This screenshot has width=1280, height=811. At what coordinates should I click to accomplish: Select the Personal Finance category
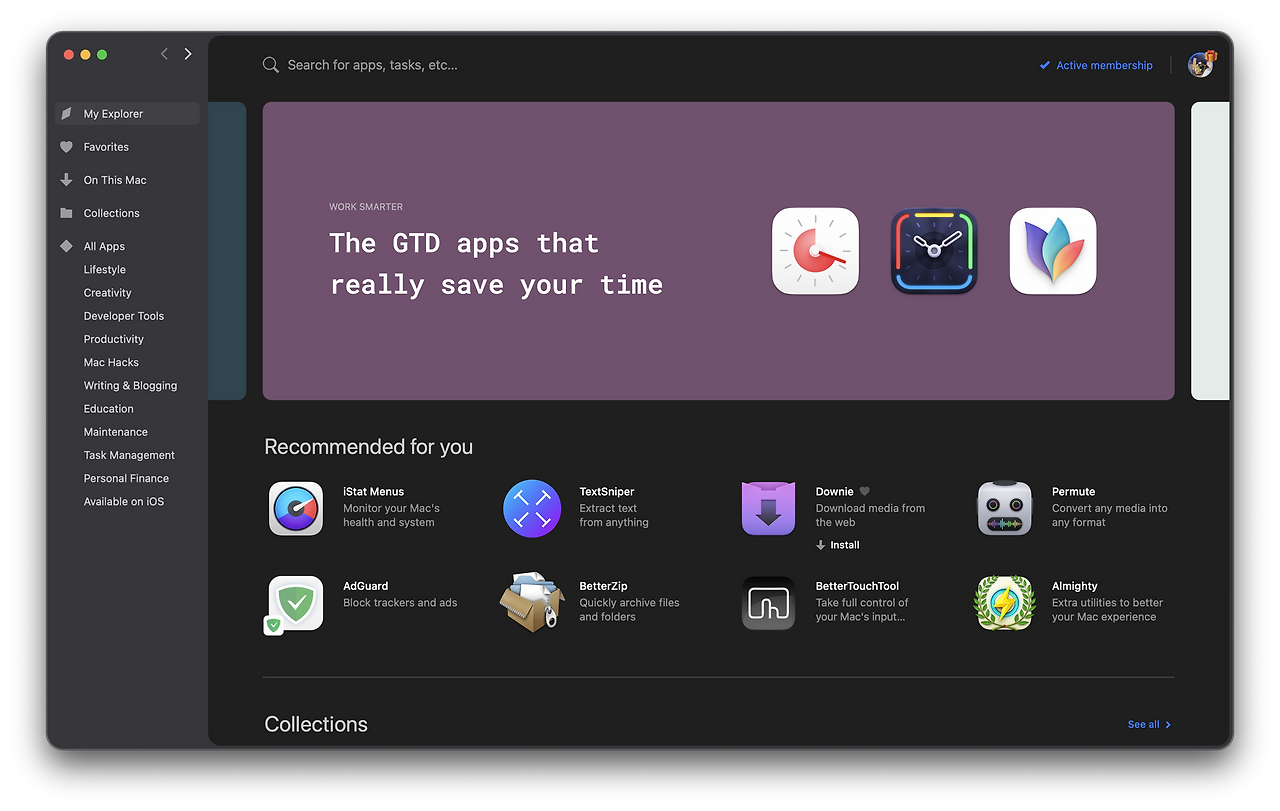click(x=126, y=478)
